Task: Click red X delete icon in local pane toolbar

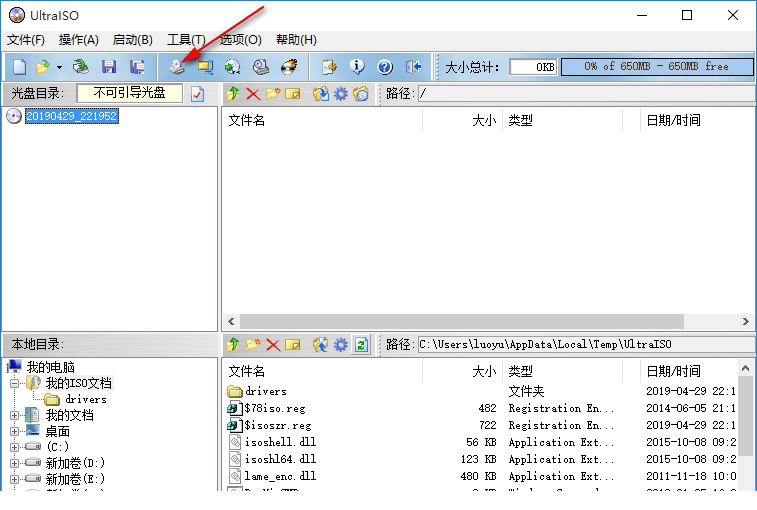Action: (x=273, y=345)
